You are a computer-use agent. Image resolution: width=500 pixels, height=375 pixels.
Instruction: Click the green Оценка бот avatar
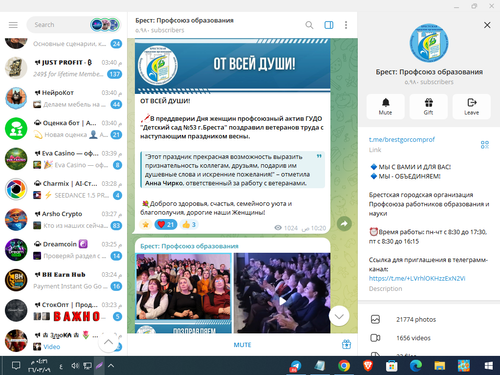click(x=16, y=129)
